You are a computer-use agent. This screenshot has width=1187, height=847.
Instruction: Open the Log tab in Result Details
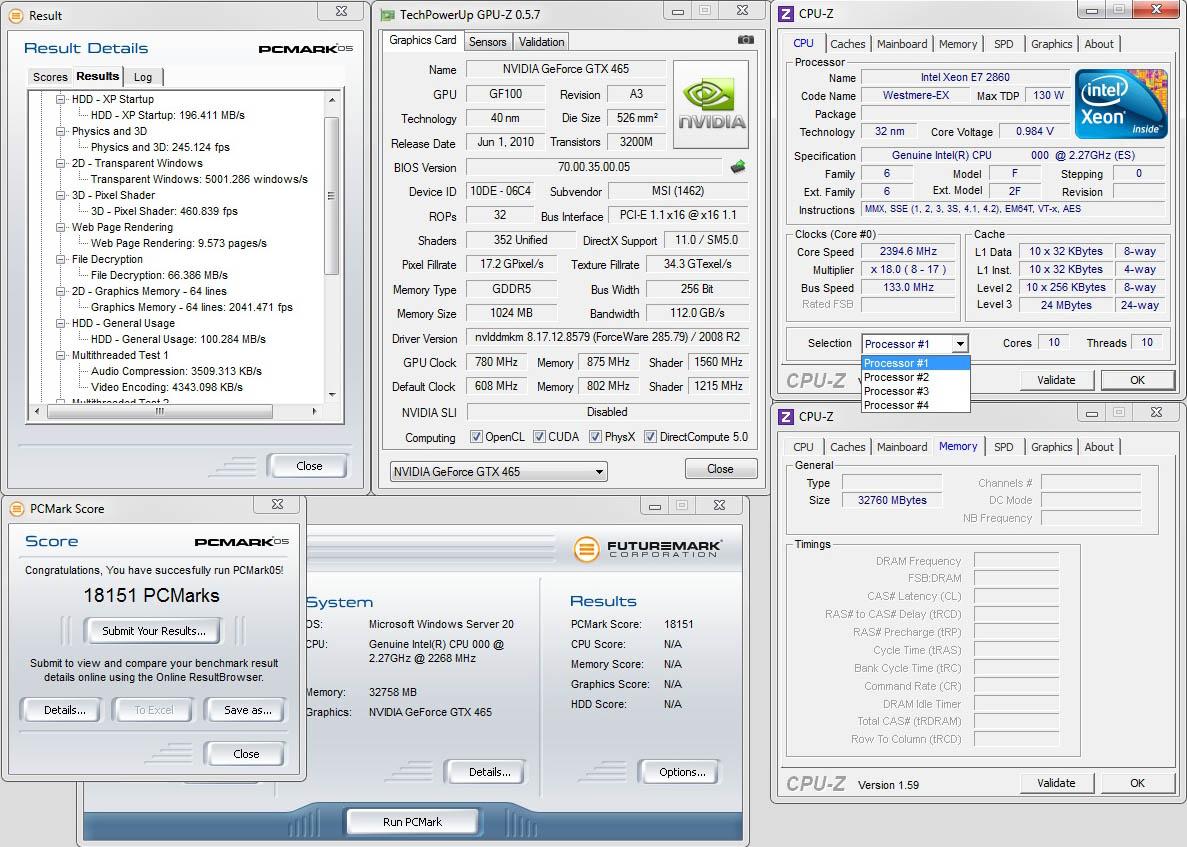pos(143,76)
